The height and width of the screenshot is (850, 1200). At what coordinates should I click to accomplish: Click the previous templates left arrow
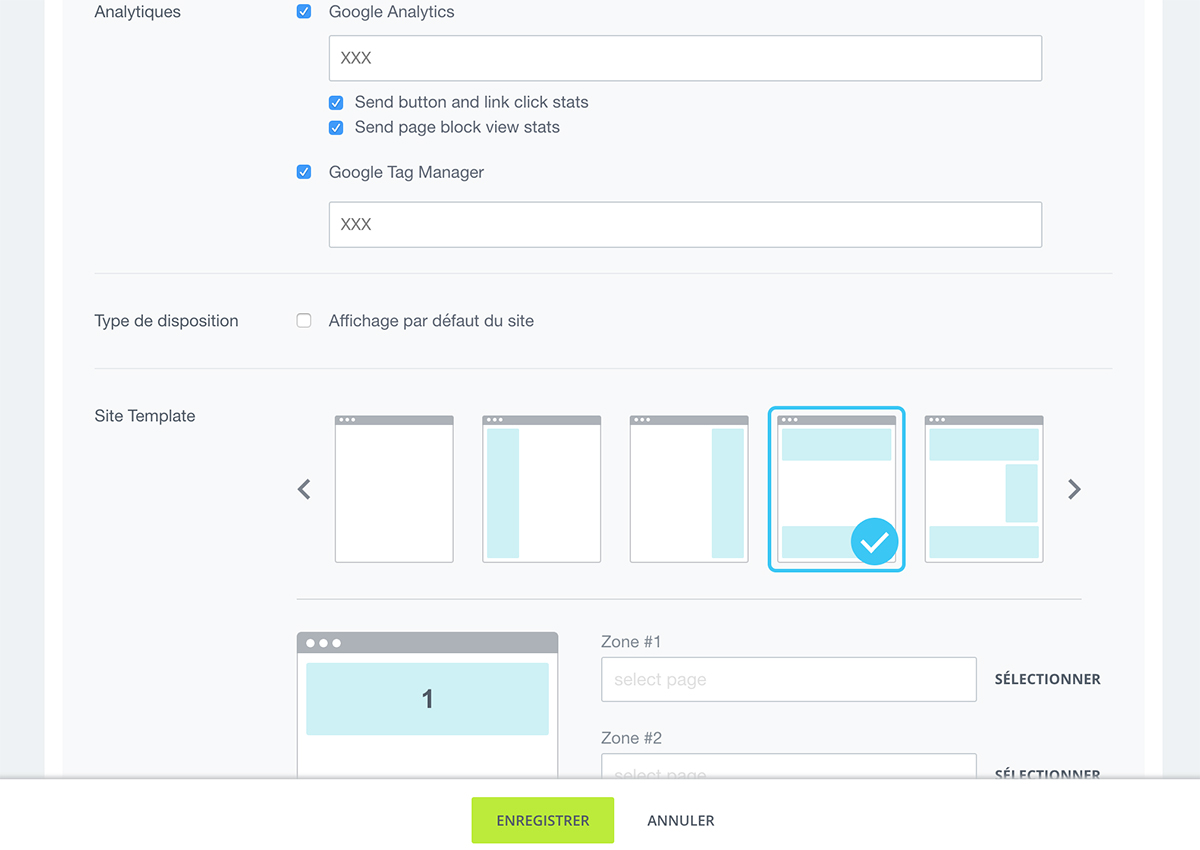coord(305,489)
